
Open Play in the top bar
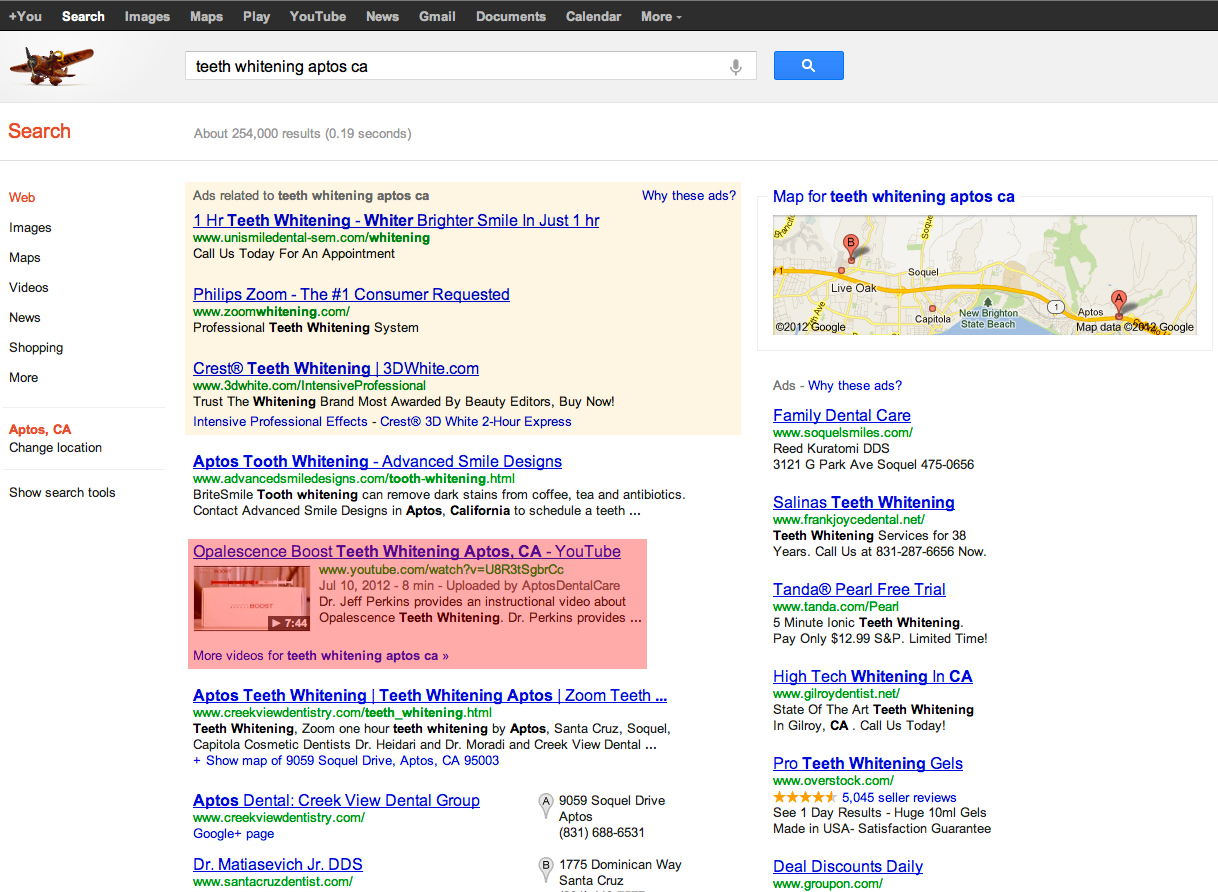[256, 16]
